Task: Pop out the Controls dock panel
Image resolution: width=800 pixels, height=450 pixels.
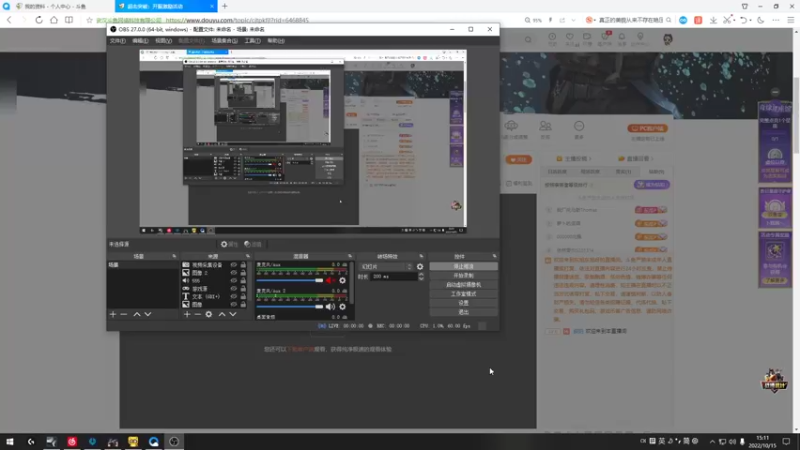Action: 494,256
